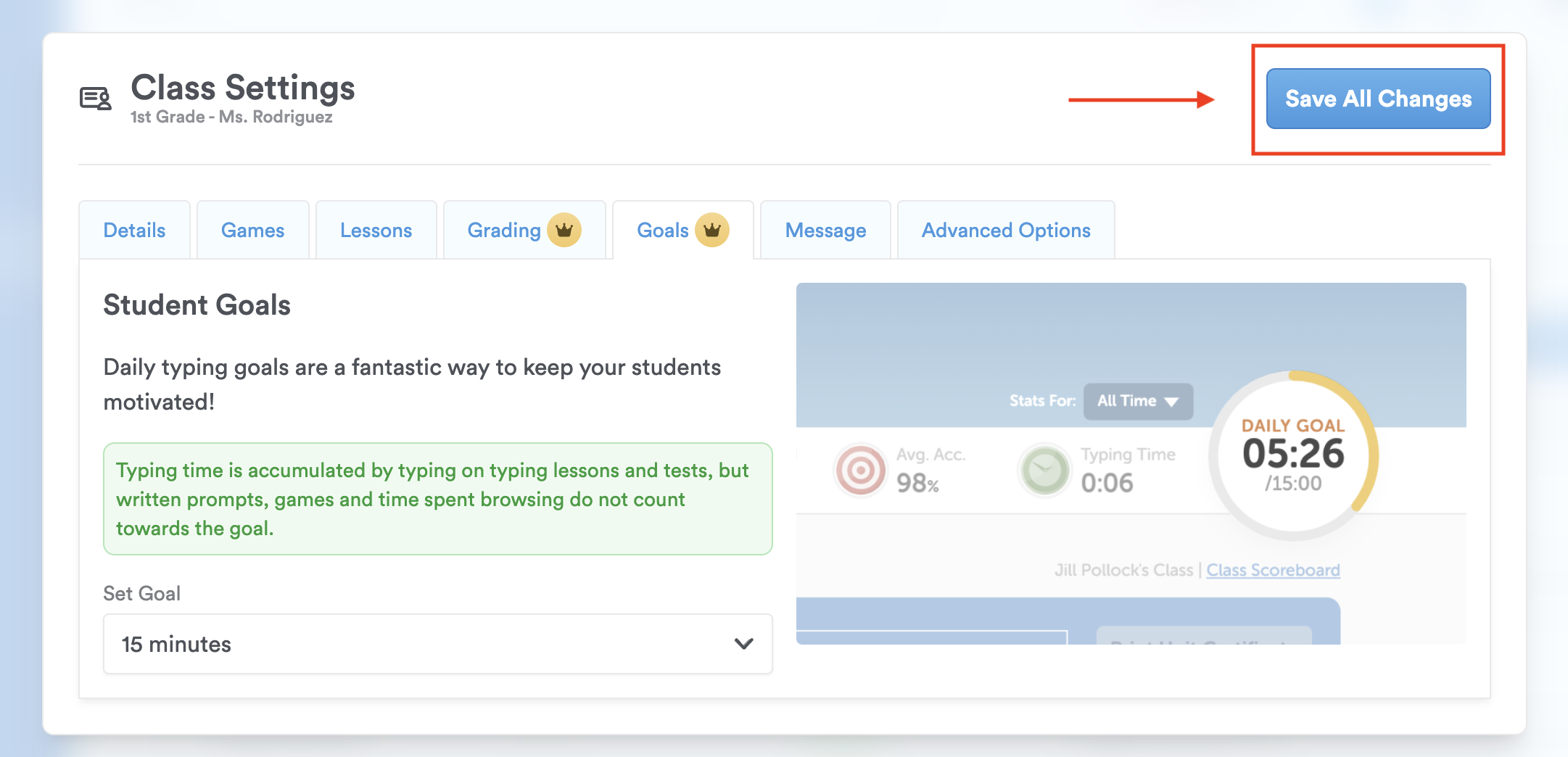1568x757 pixels.
Task: Follow the Class Scoreboard link
Action: (x=1273, y=571)
